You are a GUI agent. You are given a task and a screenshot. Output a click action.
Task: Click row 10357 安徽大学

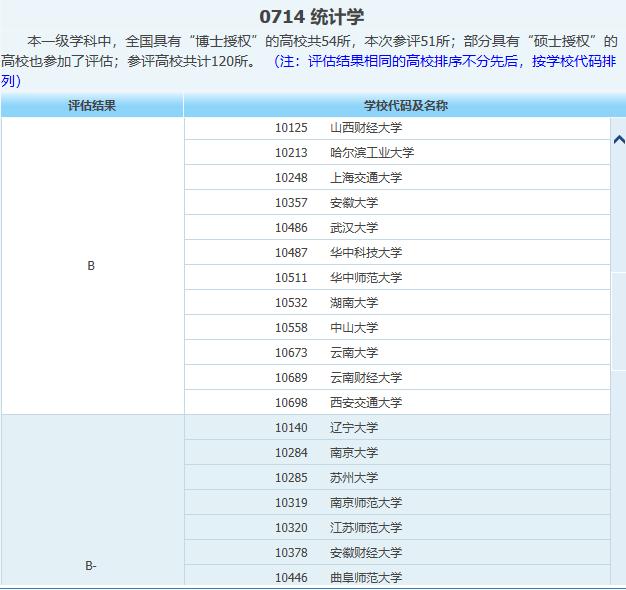coord(397,203)
